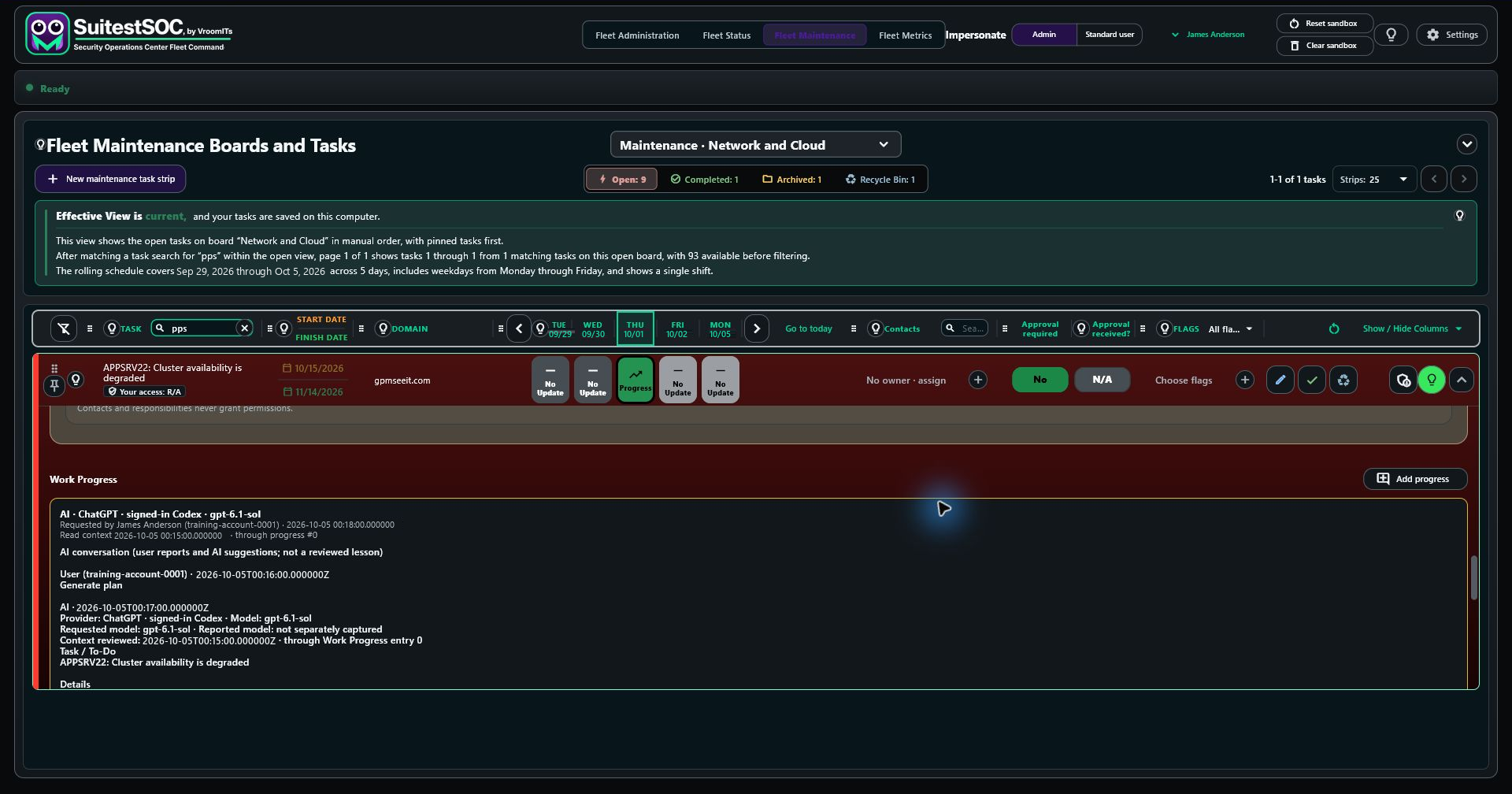Collapse the Fleet Maintenance Boards panel
1512x794 pixels.
(x=1466, y=144)
